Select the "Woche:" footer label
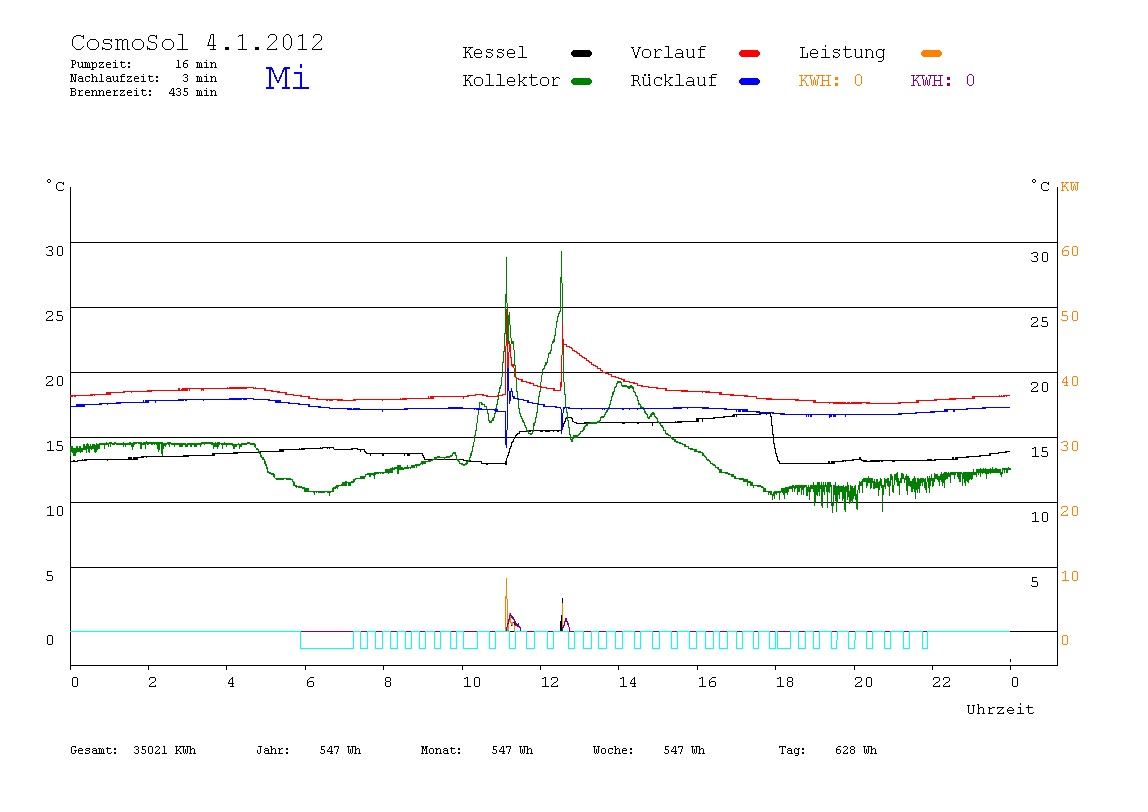Image resolution: width=1148 pixels, height=812 pixels. (613, 750)
